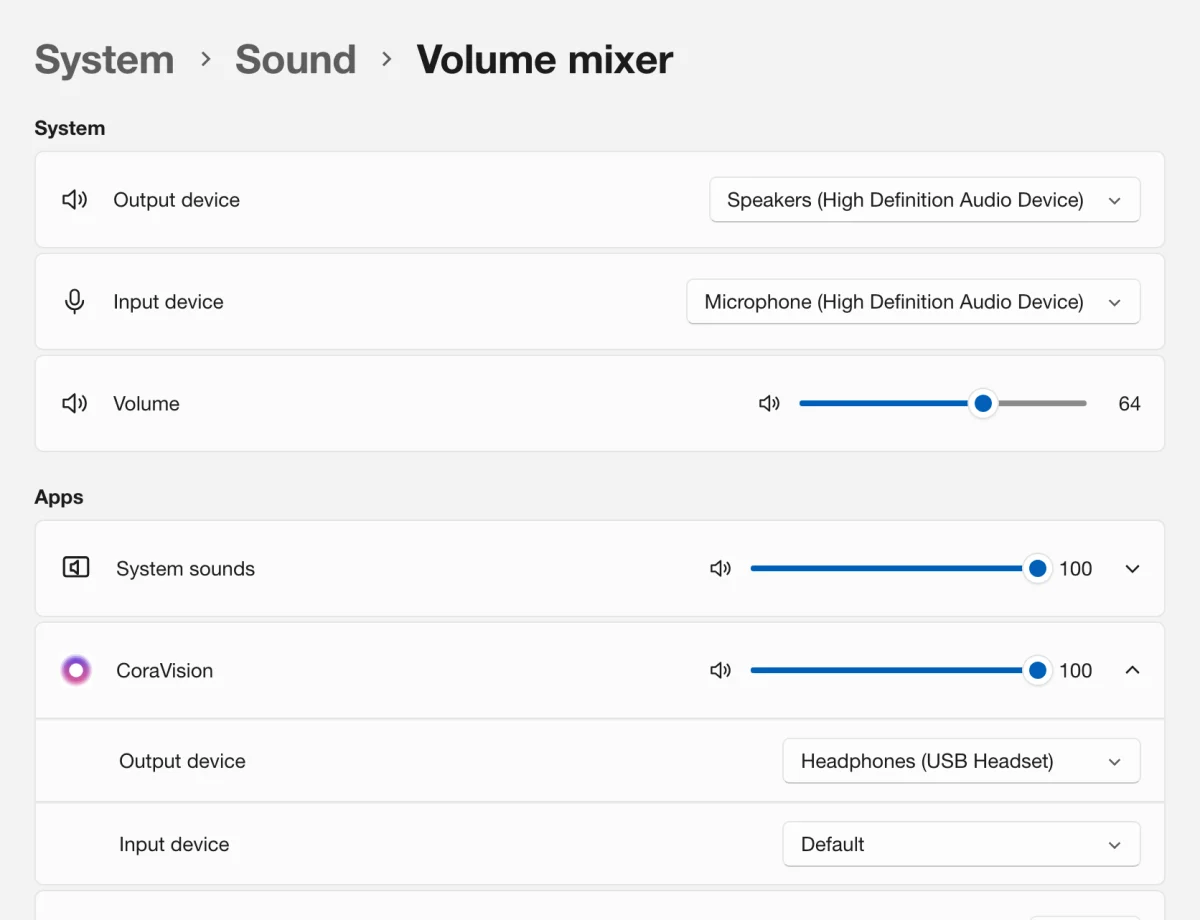
Task: Click the System sounds value 100
Action: (1076, 569)
